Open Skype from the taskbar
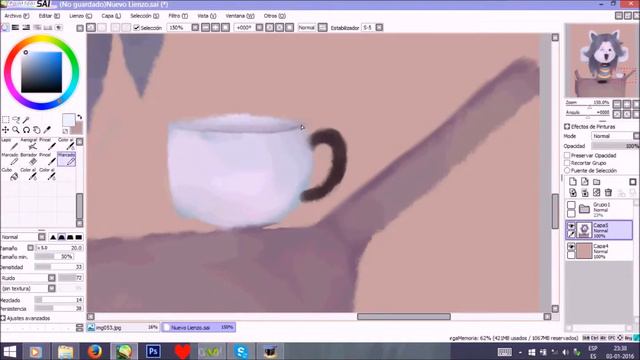This screenshot has width=640, height=360. click(x=241, y=351)
